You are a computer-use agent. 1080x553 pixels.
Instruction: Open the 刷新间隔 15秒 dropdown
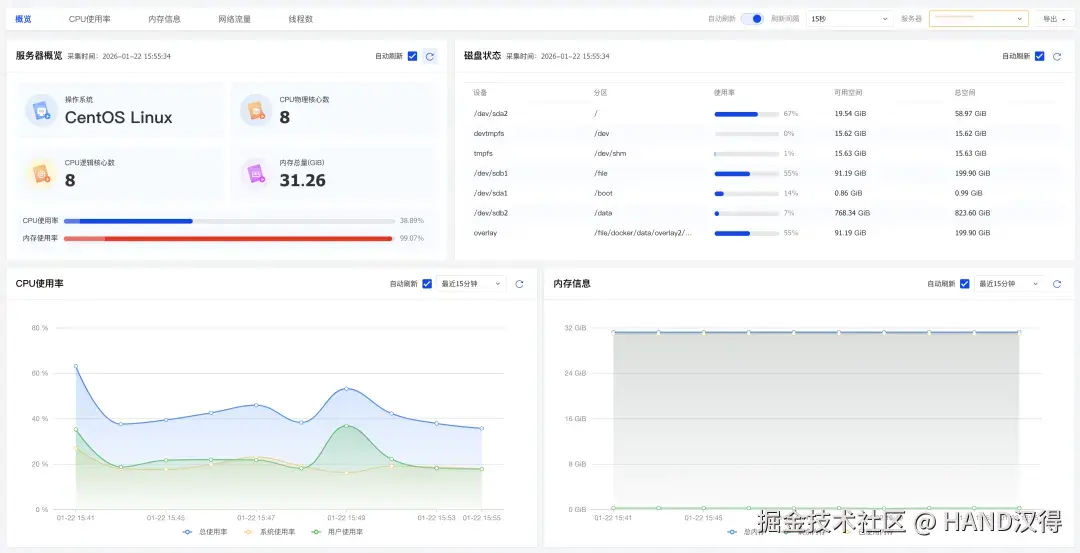[x=850, y=19]
